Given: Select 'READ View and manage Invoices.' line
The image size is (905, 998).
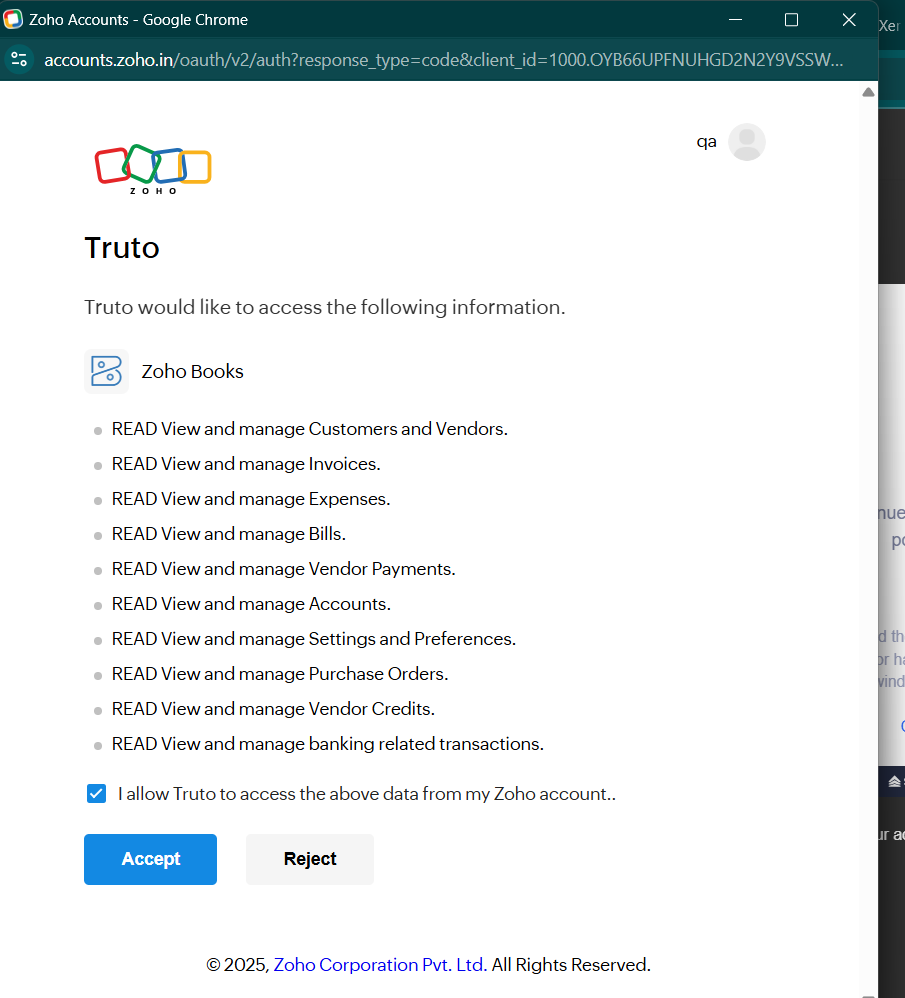Looking at the screenshot, I should click(x=246, y=464).
